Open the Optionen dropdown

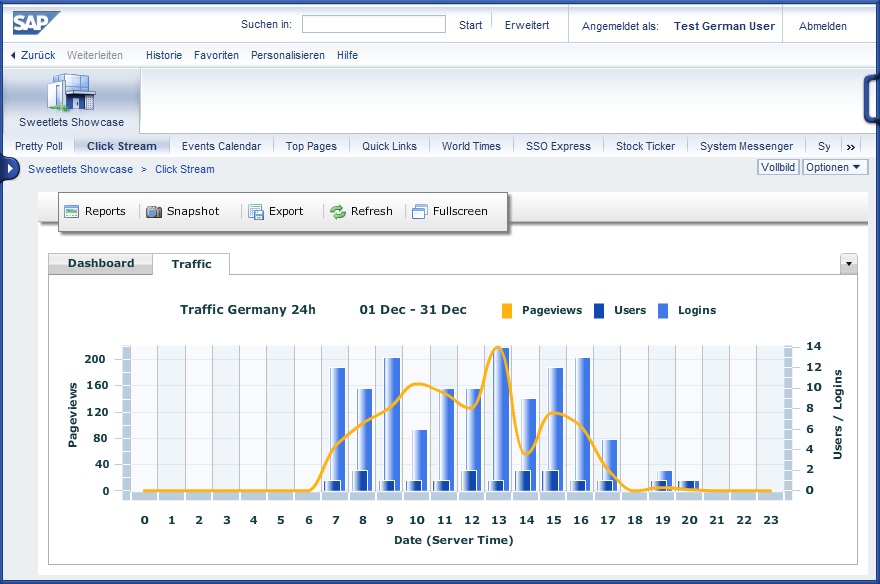click(835, 167)
